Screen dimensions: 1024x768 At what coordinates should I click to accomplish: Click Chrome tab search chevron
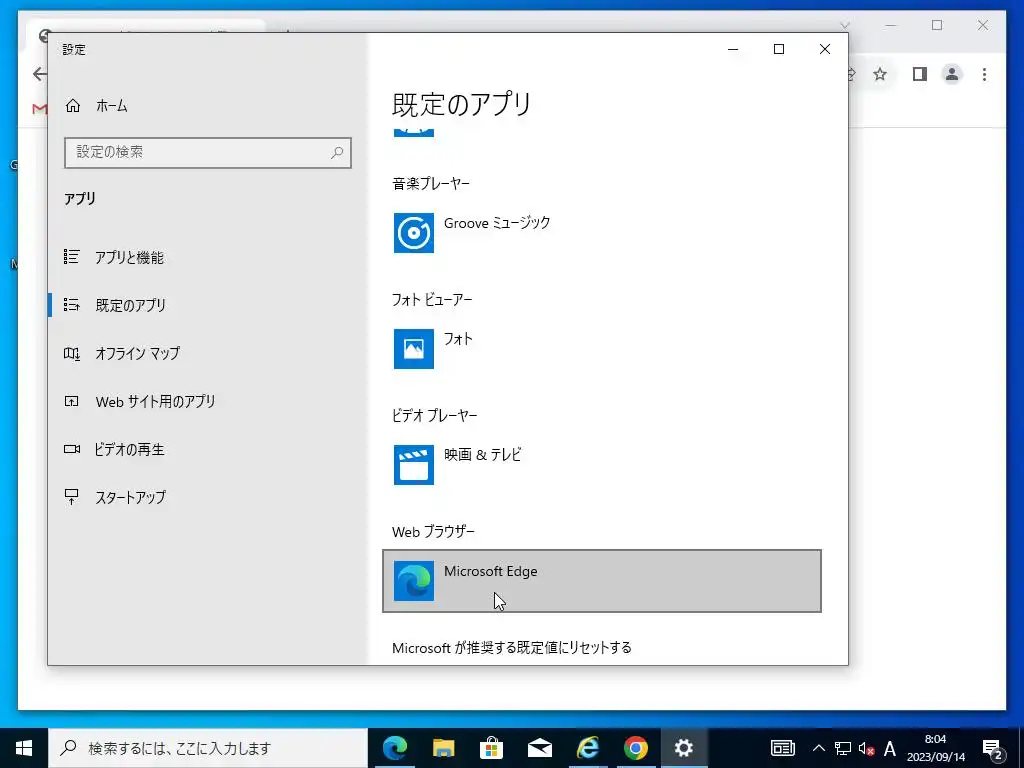[x=844, y=25]
